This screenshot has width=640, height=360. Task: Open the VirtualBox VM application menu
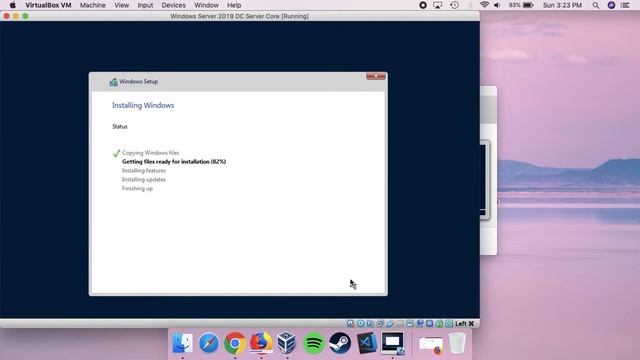point(48,5)
